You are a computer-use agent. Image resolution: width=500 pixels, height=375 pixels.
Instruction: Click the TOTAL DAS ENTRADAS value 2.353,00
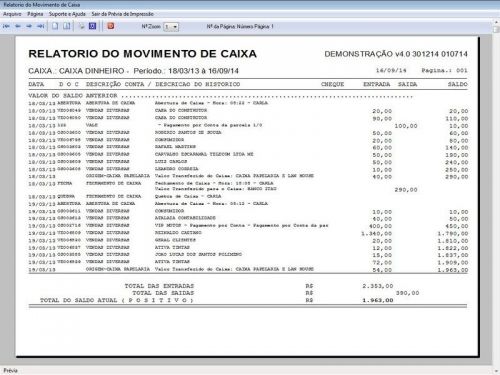click(378, 286)
